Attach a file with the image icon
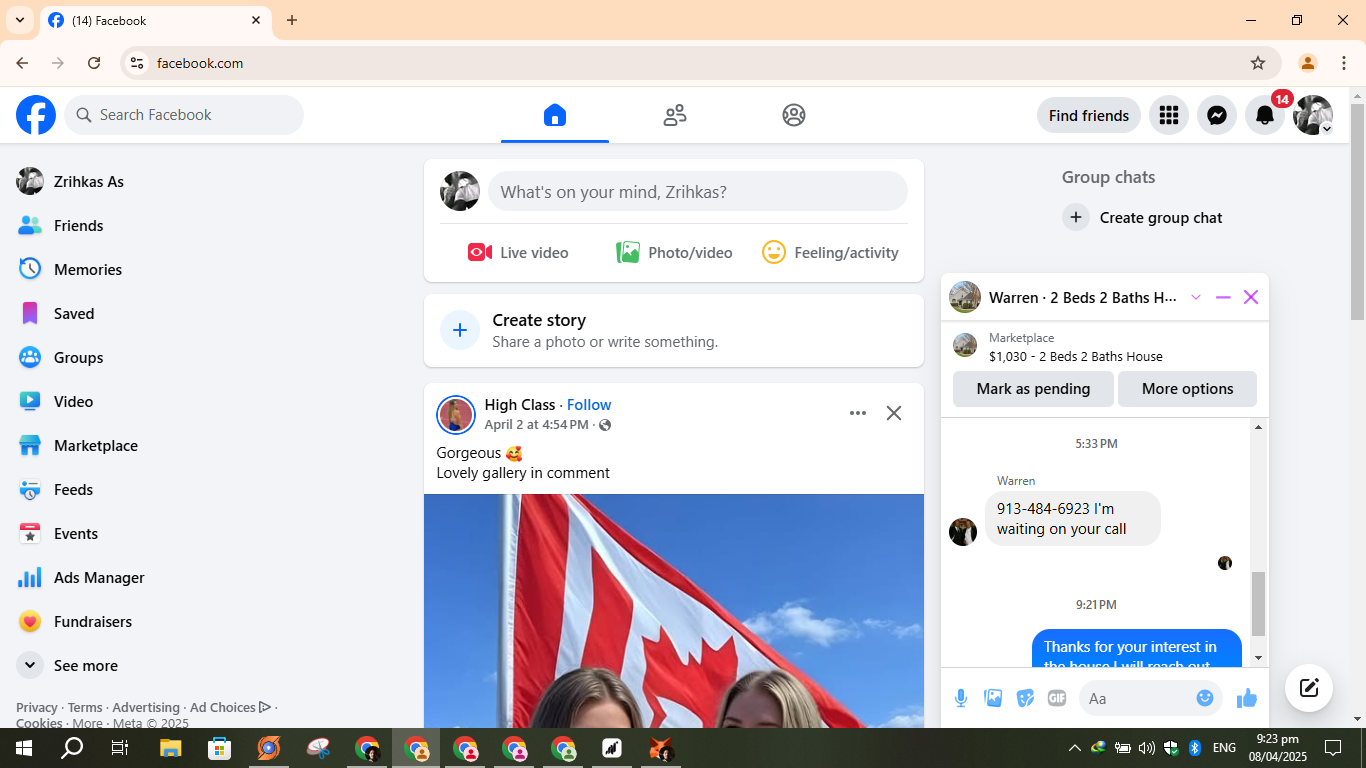This screenshot has height=768, width=1366. pyautogui.click(x=993, y=698)
